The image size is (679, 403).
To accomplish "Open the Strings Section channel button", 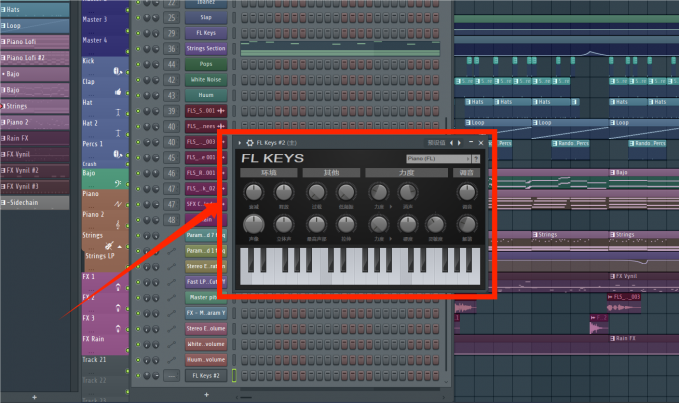I will pos(206,48).
